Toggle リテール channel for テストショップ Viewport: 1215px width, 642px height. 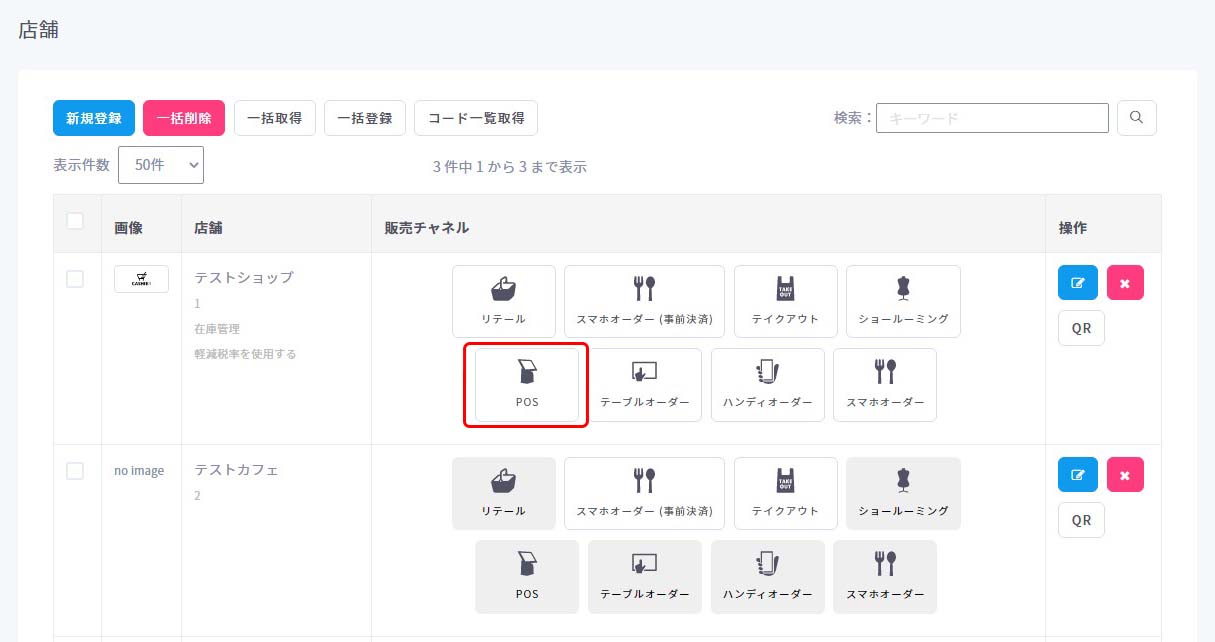click(504, 301)
